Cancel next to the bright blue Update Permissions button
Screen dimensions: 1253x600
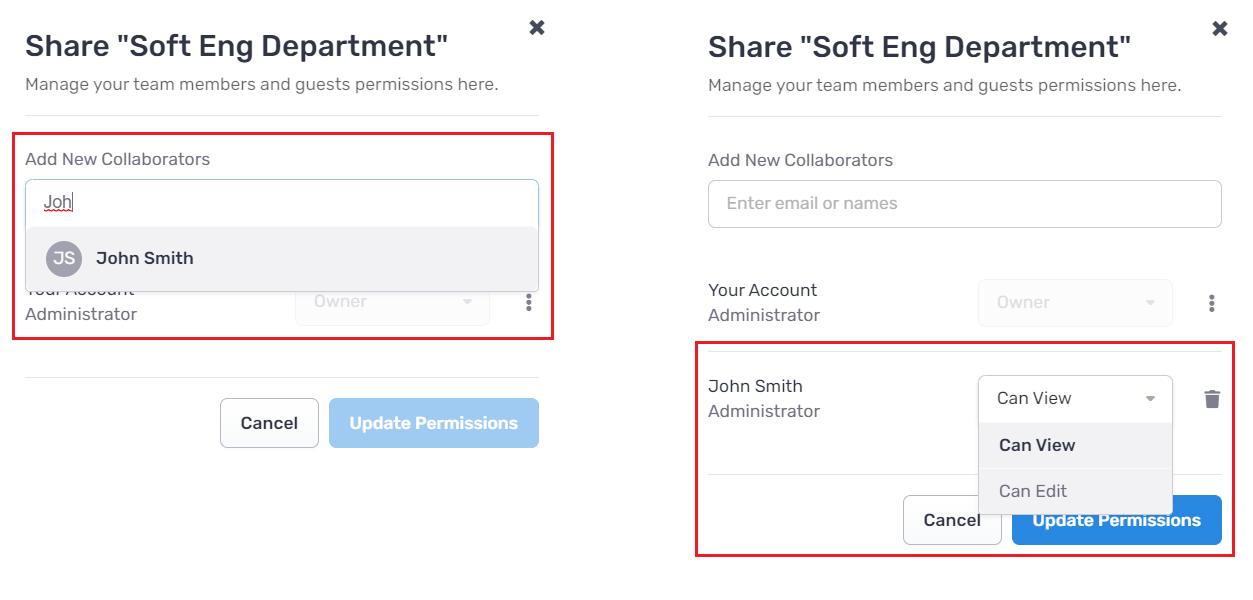pyautogui.click(x=952, y=520)
